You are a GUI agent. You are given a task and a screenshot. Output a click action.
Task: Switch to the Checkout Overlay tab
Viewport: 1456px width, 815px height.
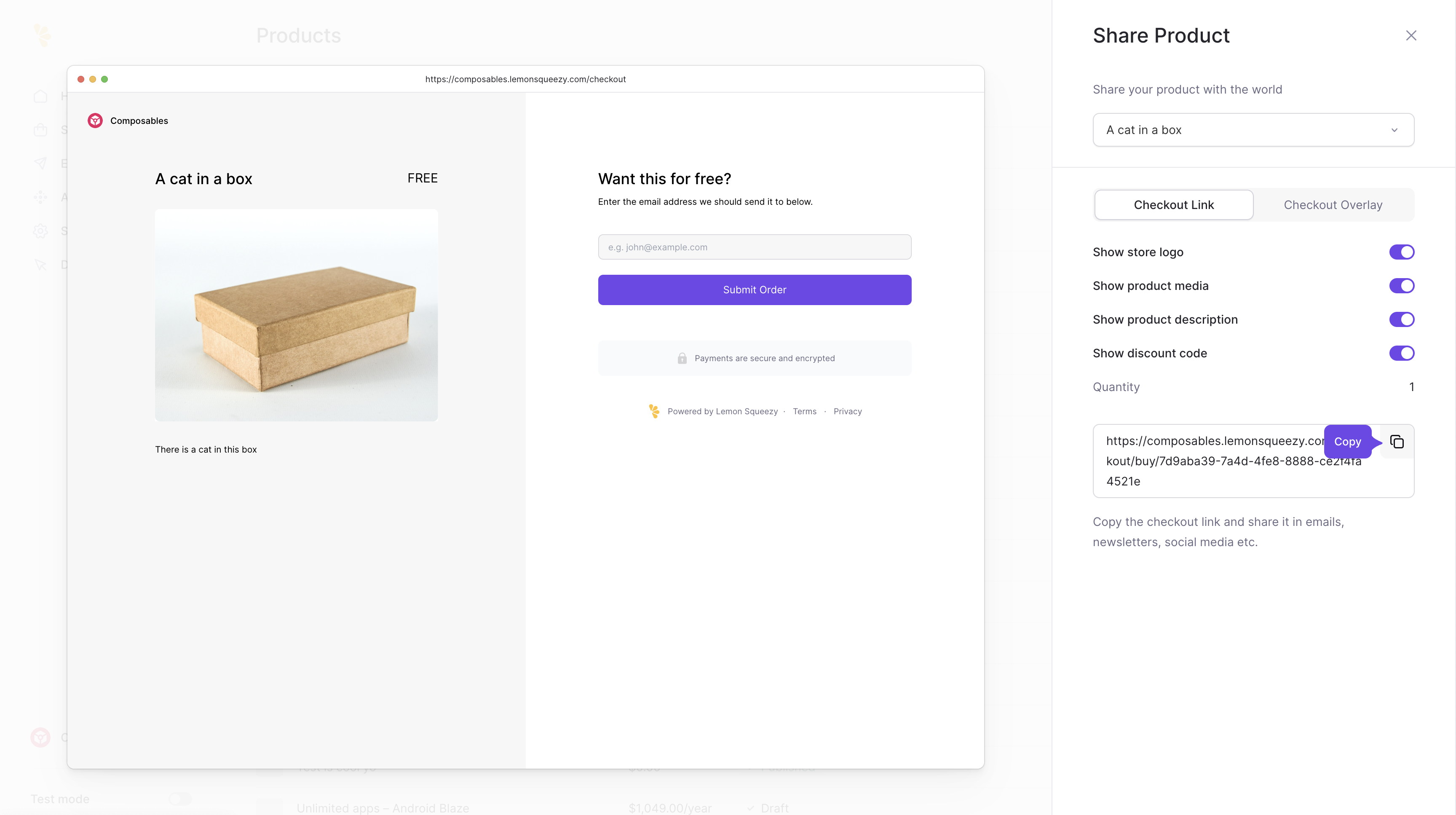[1333, 205]
